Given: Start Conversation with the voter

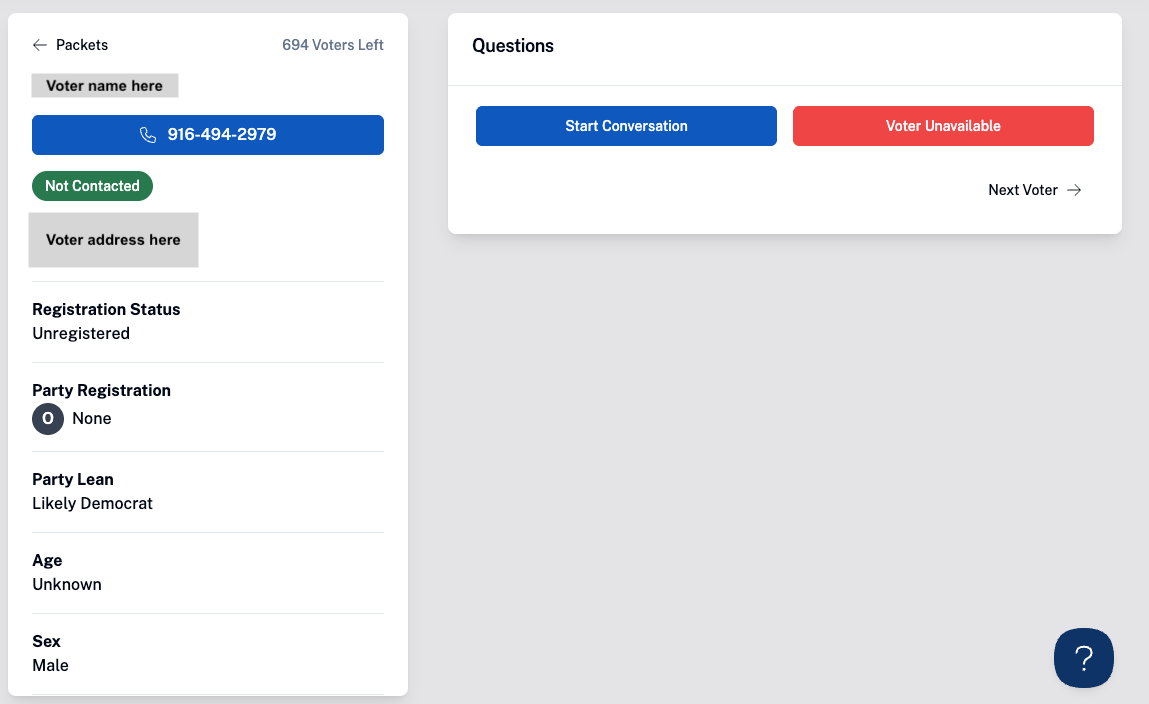Looking at the screenshot, I should coord(626,126).
